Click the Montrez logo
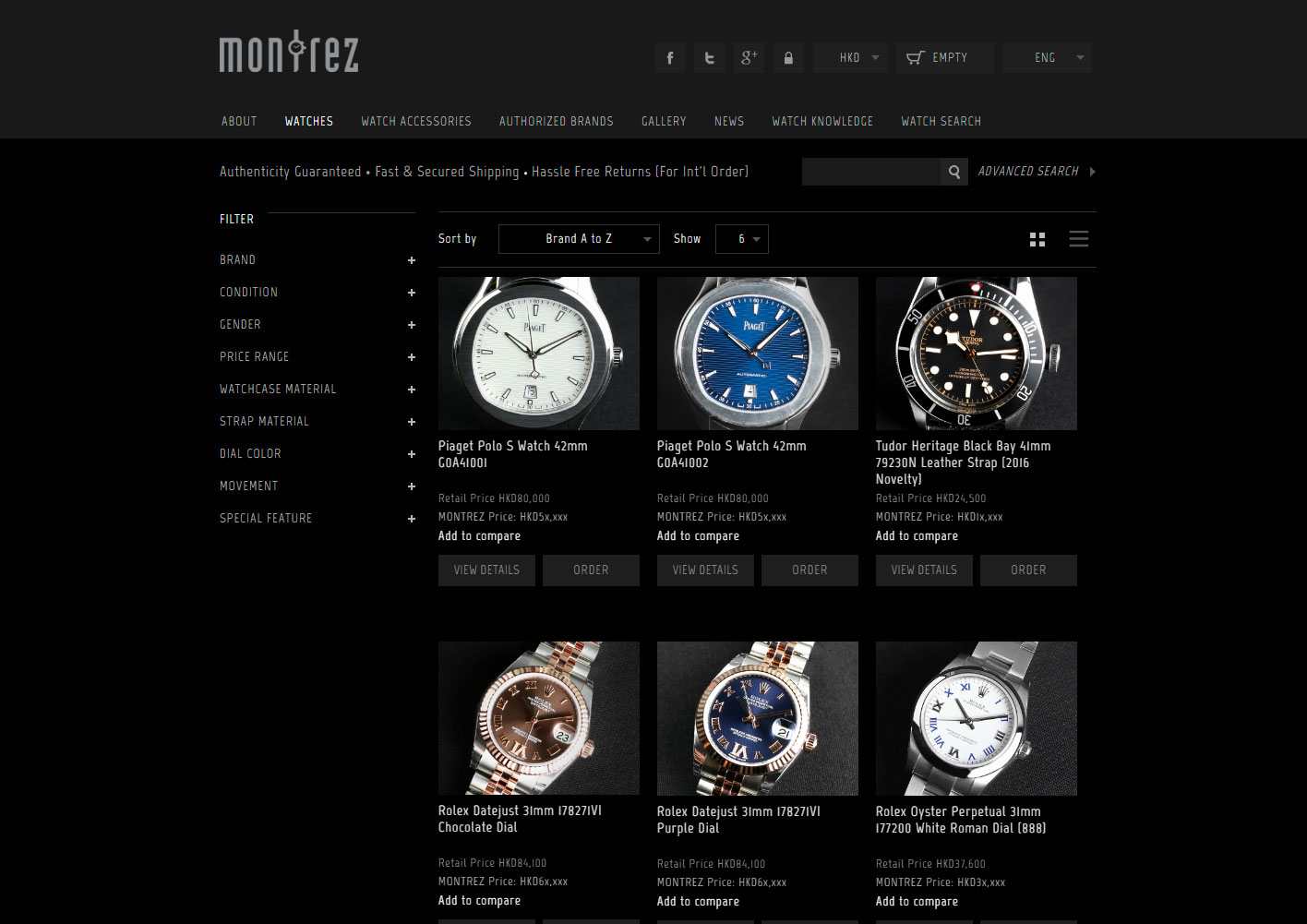Image resolution: width=1307 pixels, height=924 pixels. click(289, 52)
